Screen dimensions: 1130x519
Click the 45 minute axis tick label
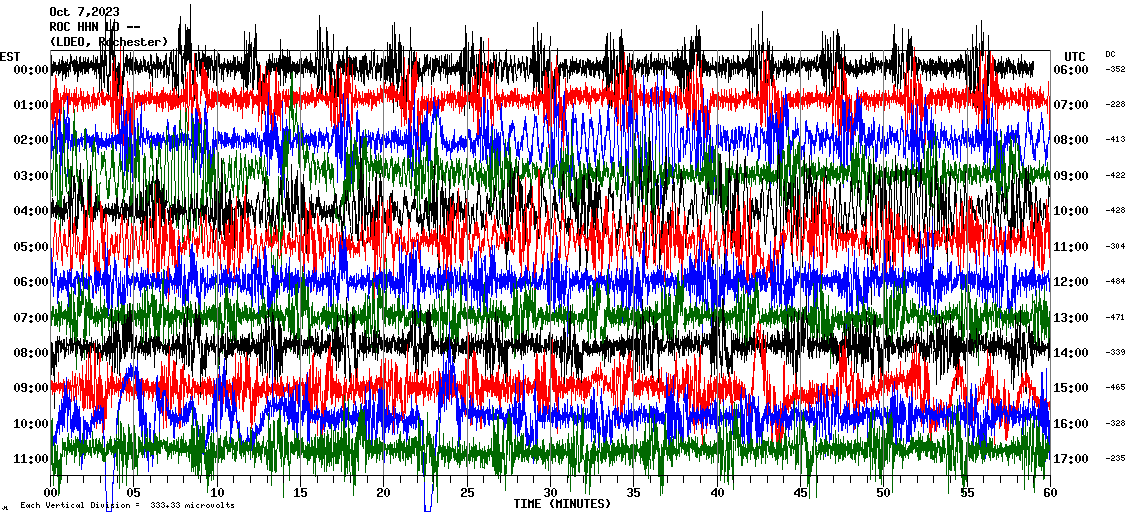[x=799, y=493]
